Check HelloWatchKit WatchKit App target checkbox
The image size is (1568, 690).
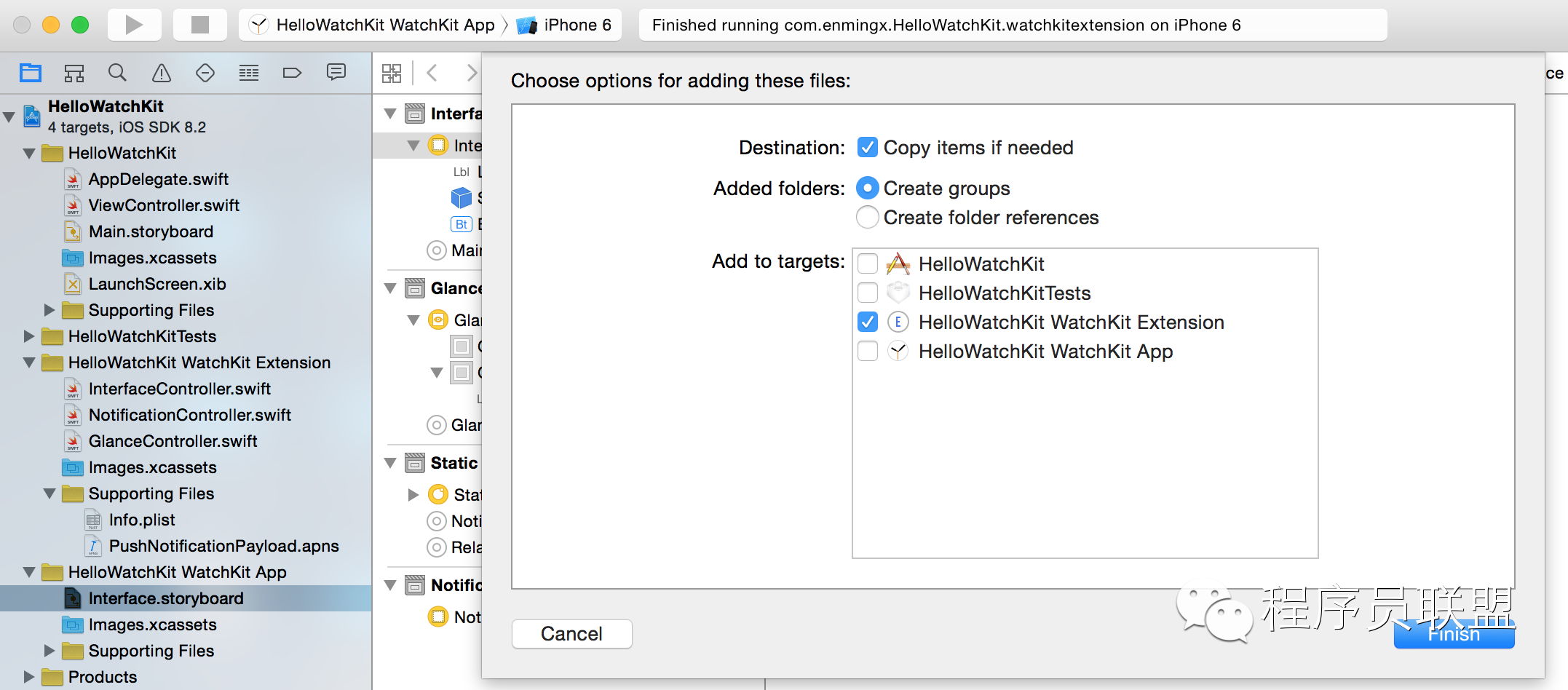[868, 351]
